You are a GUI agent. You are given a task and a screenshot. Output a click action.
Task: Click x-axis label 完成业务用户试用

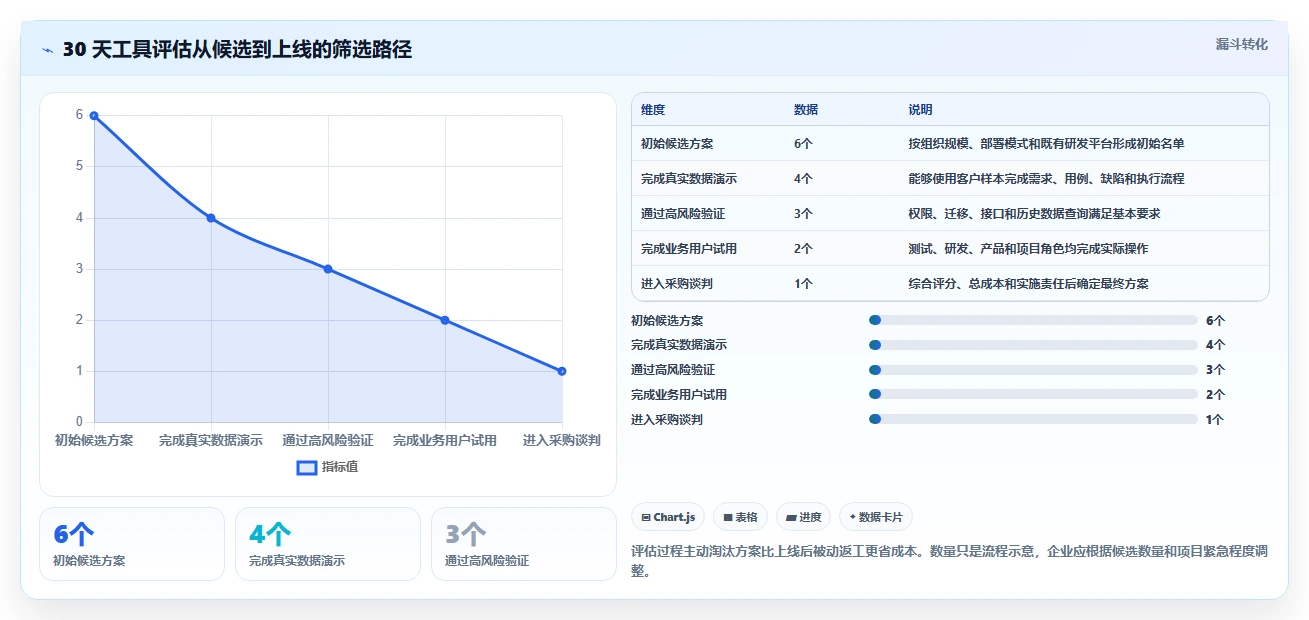point(445,440)
